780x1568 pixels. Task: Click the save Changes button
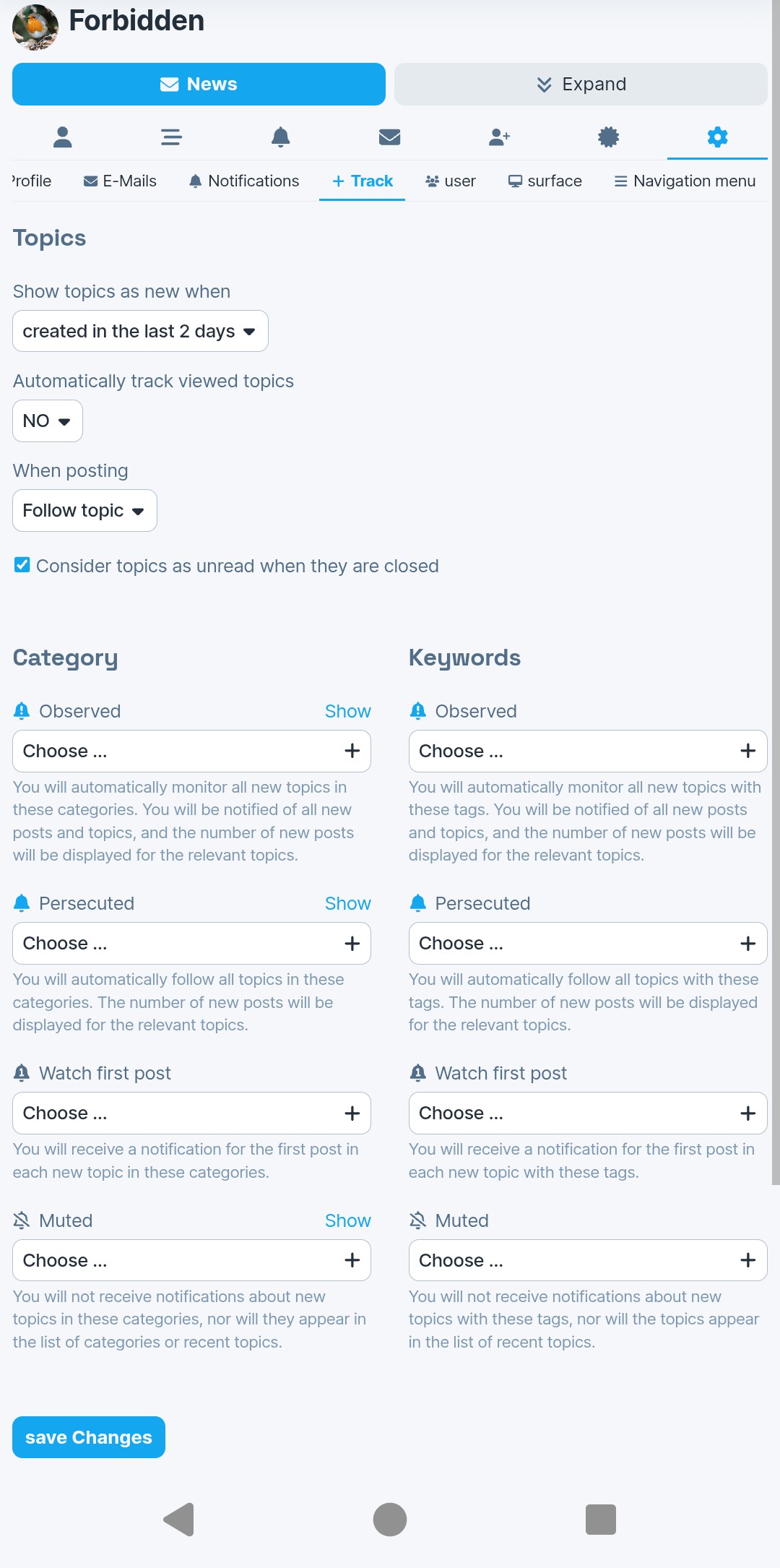click(89, 1437)
